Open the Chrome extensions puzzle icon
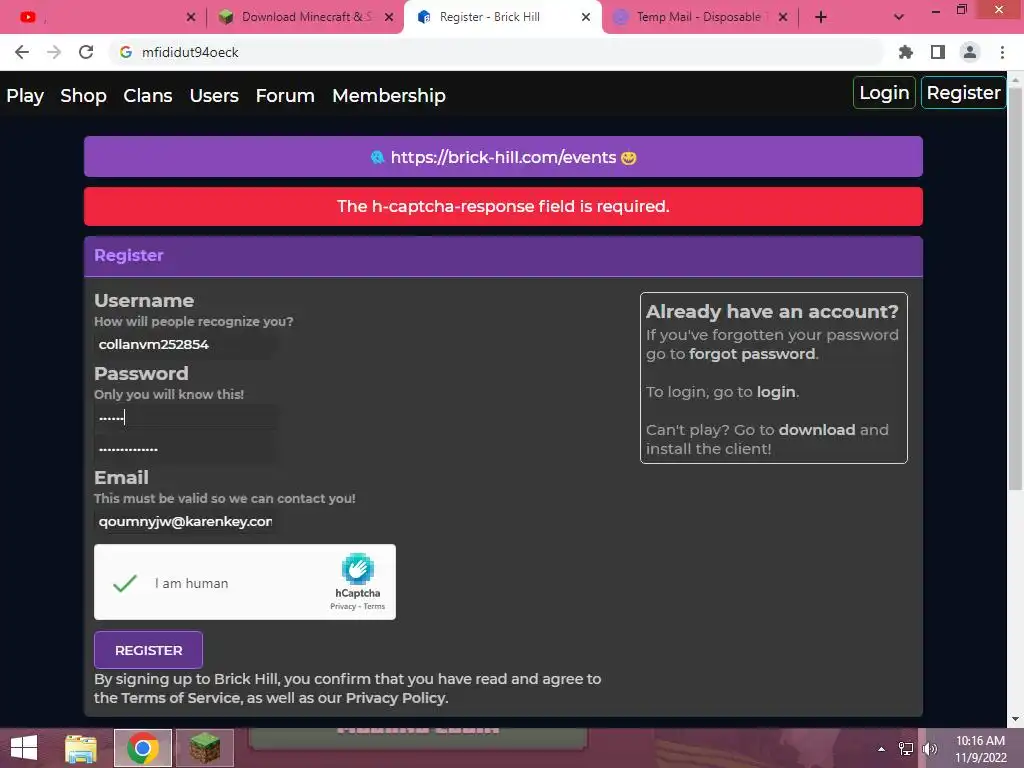This screenshot has height=768, width=1024. [906, 52]
